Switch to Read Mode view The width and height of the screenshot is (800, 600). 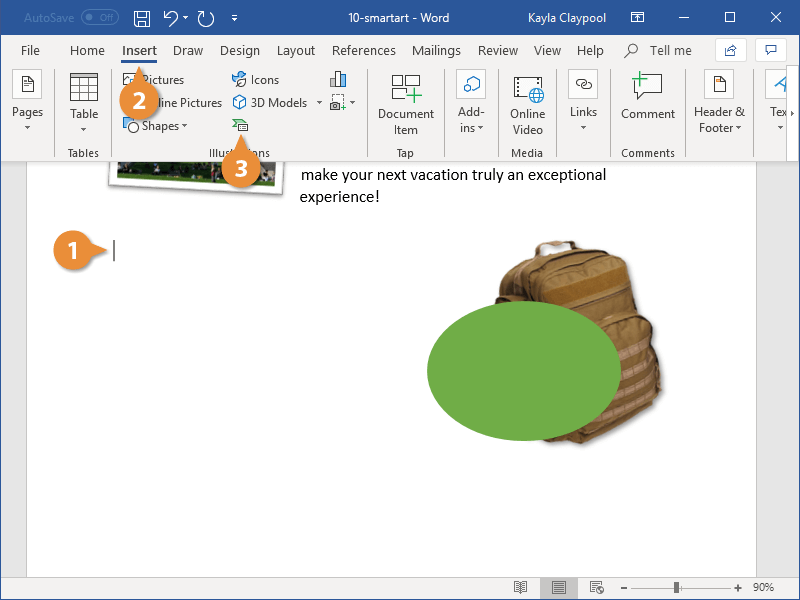[520, 588]
